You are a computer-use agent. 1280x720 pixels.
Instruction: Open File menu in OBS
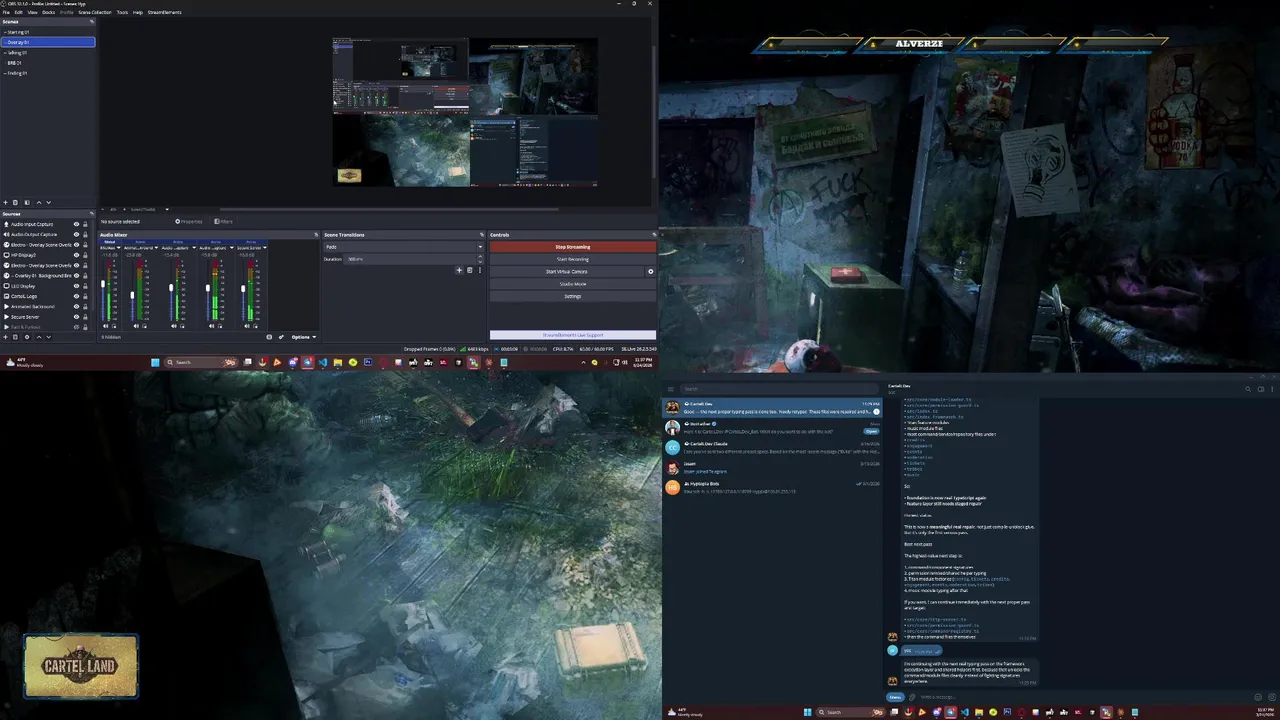[x=6, y=12]
